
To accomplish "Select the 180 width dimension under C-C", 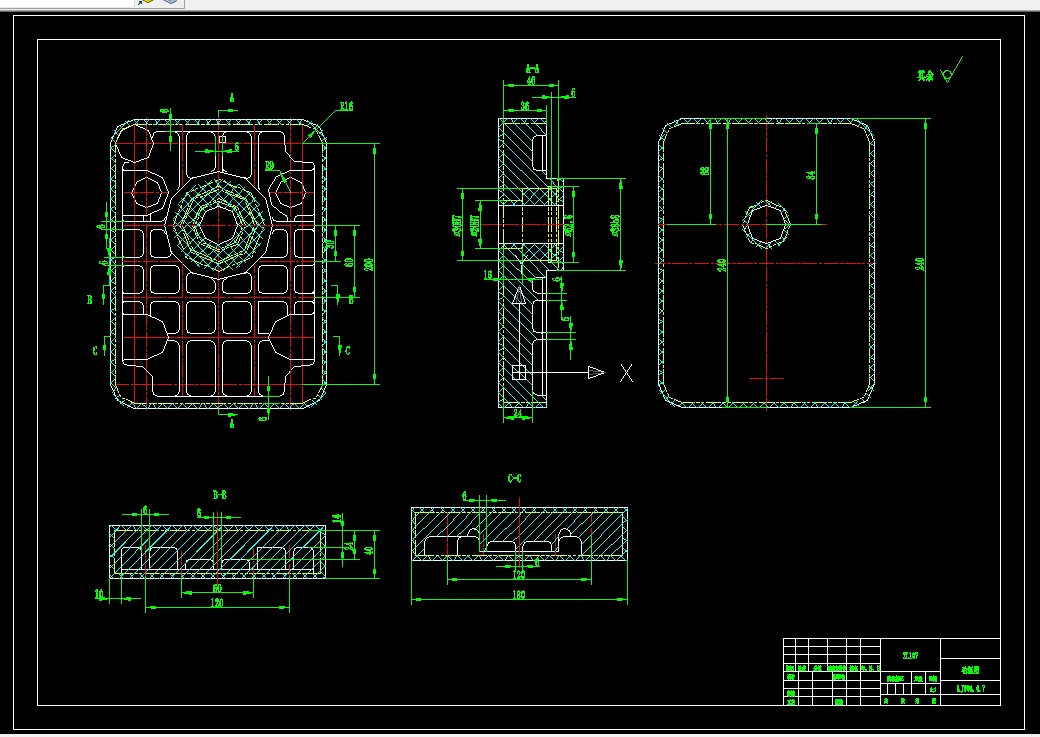I will (x=519, y=594).
